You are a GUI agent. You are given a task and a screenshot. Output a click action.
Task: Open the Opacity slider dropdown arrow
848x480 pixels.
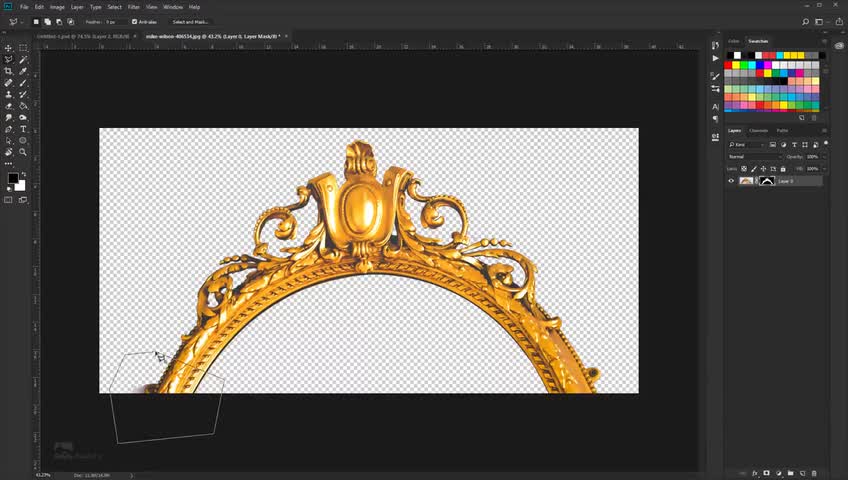824,157
